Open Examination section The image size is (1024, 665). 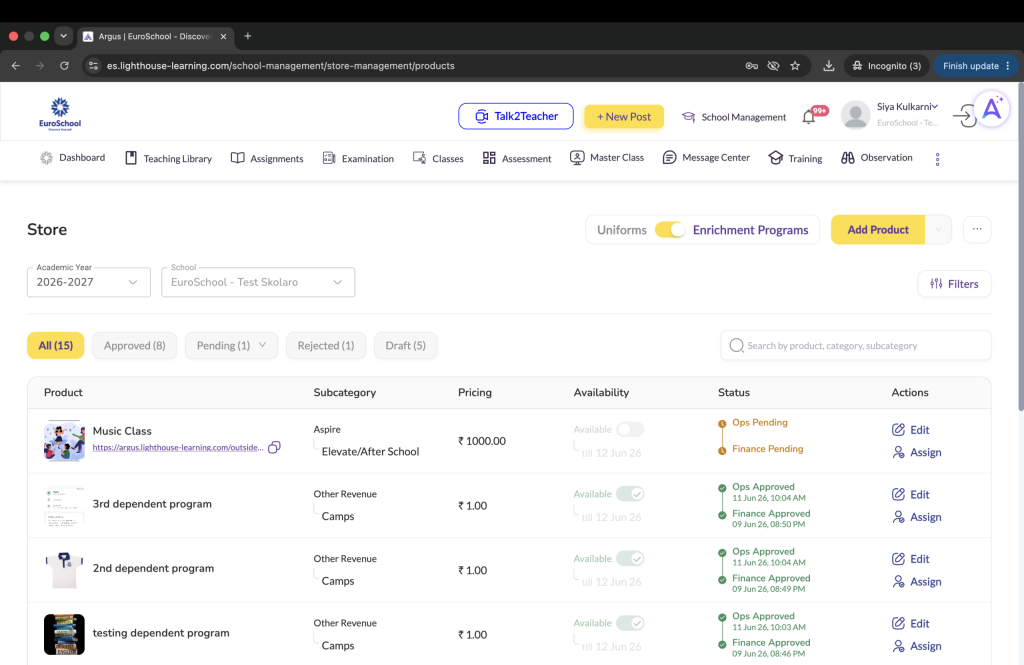pyautogui.click(x=358, y=158)
